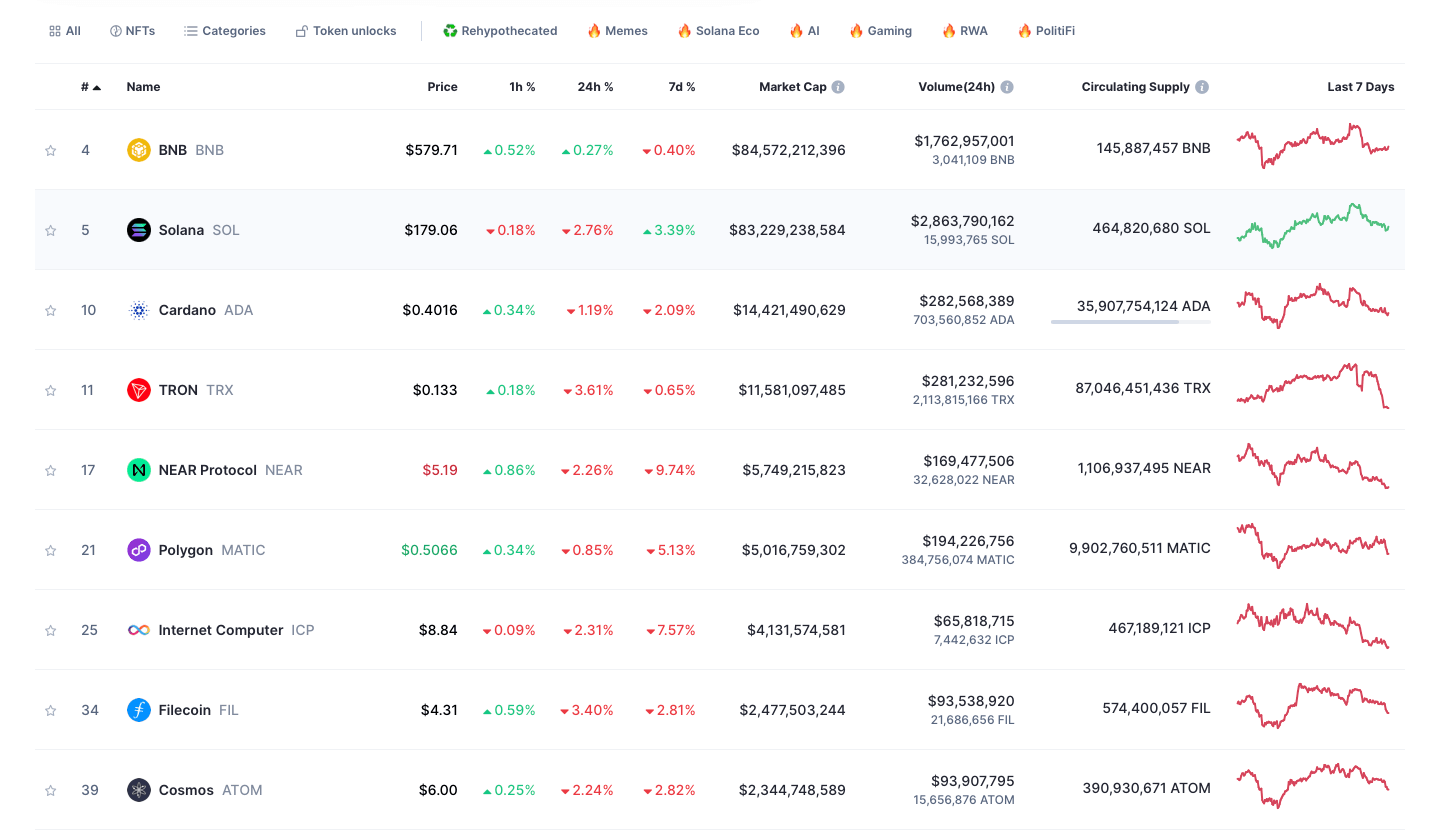Click the Internet Computer logo icon

[x=139, y=630]
